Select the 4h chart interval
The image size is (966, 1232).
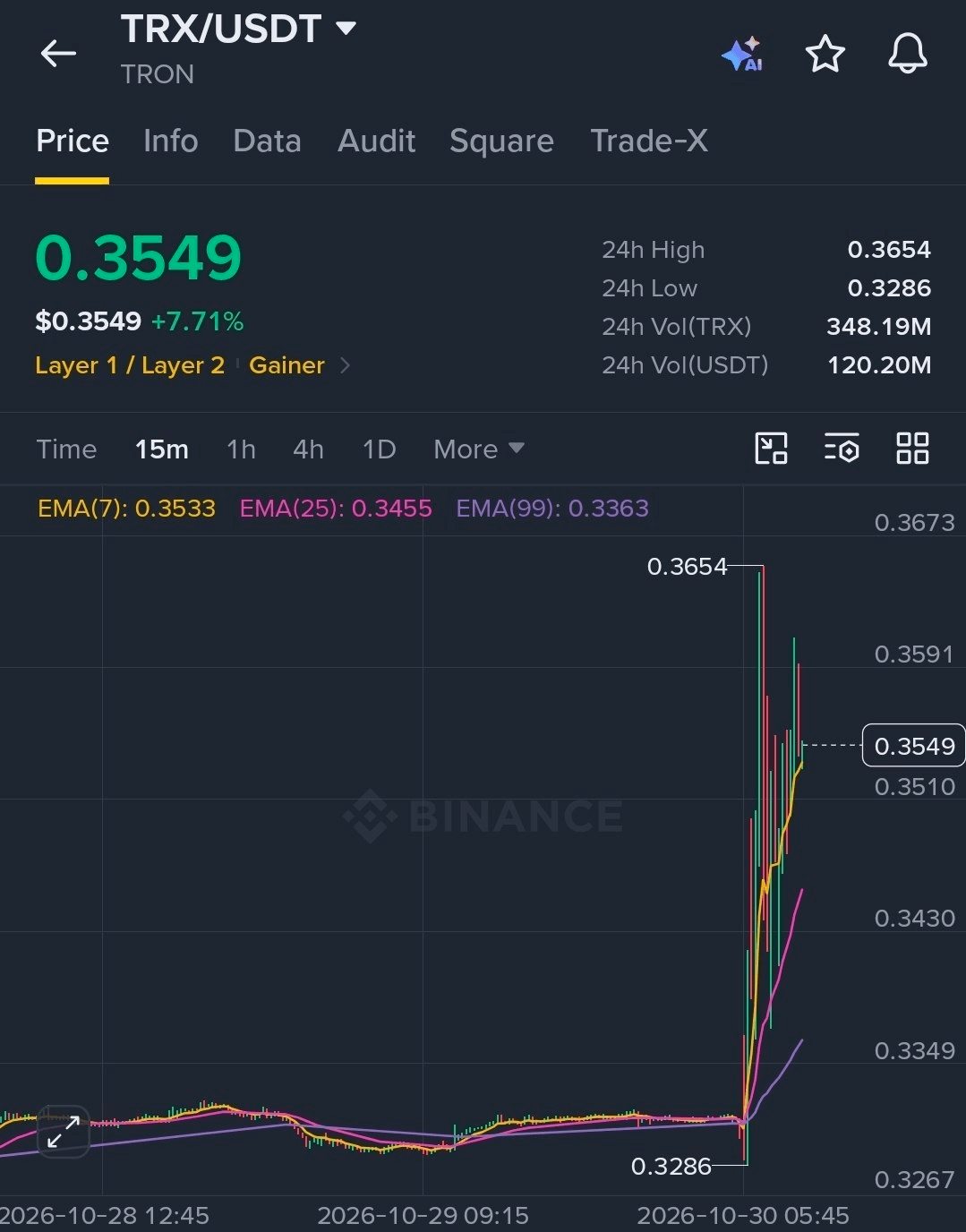pos(308,449)
